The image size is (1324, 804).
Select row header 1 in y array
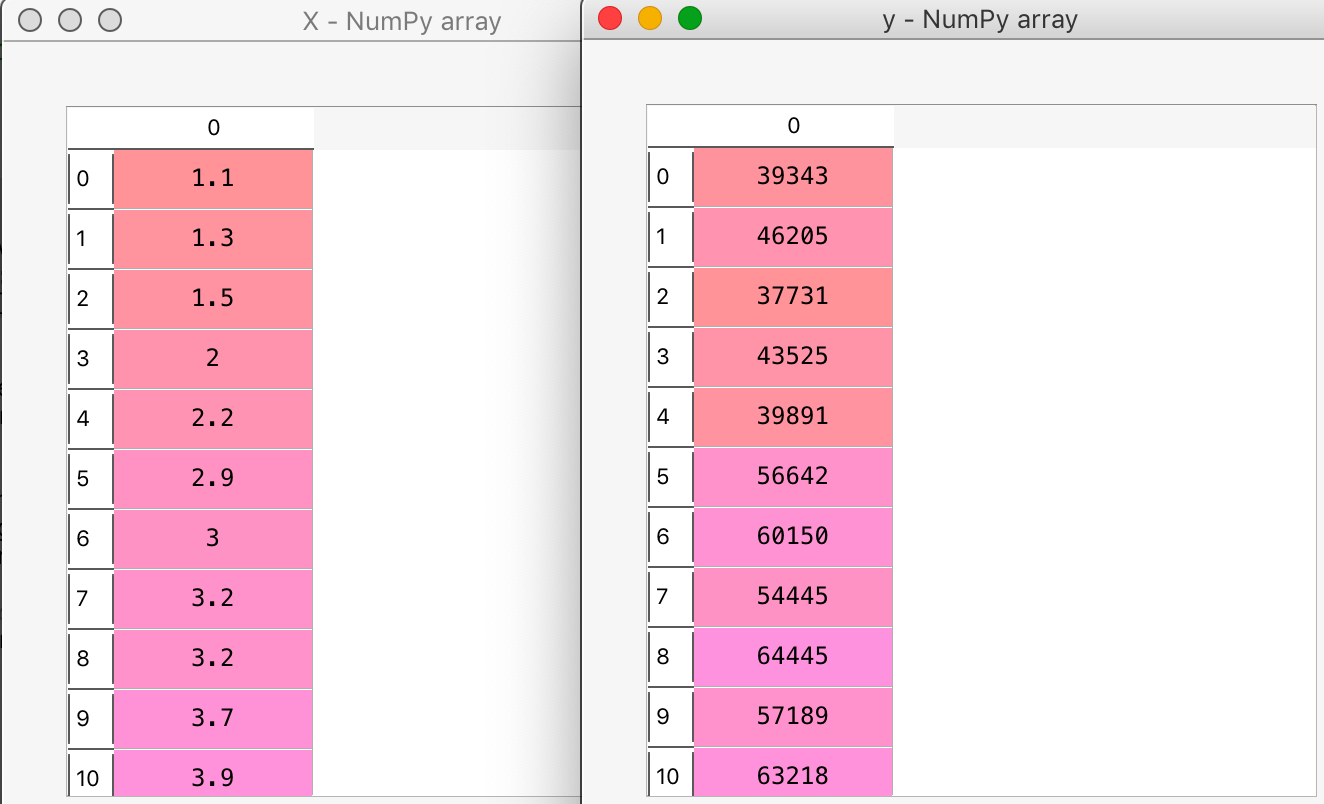[671, 237]
